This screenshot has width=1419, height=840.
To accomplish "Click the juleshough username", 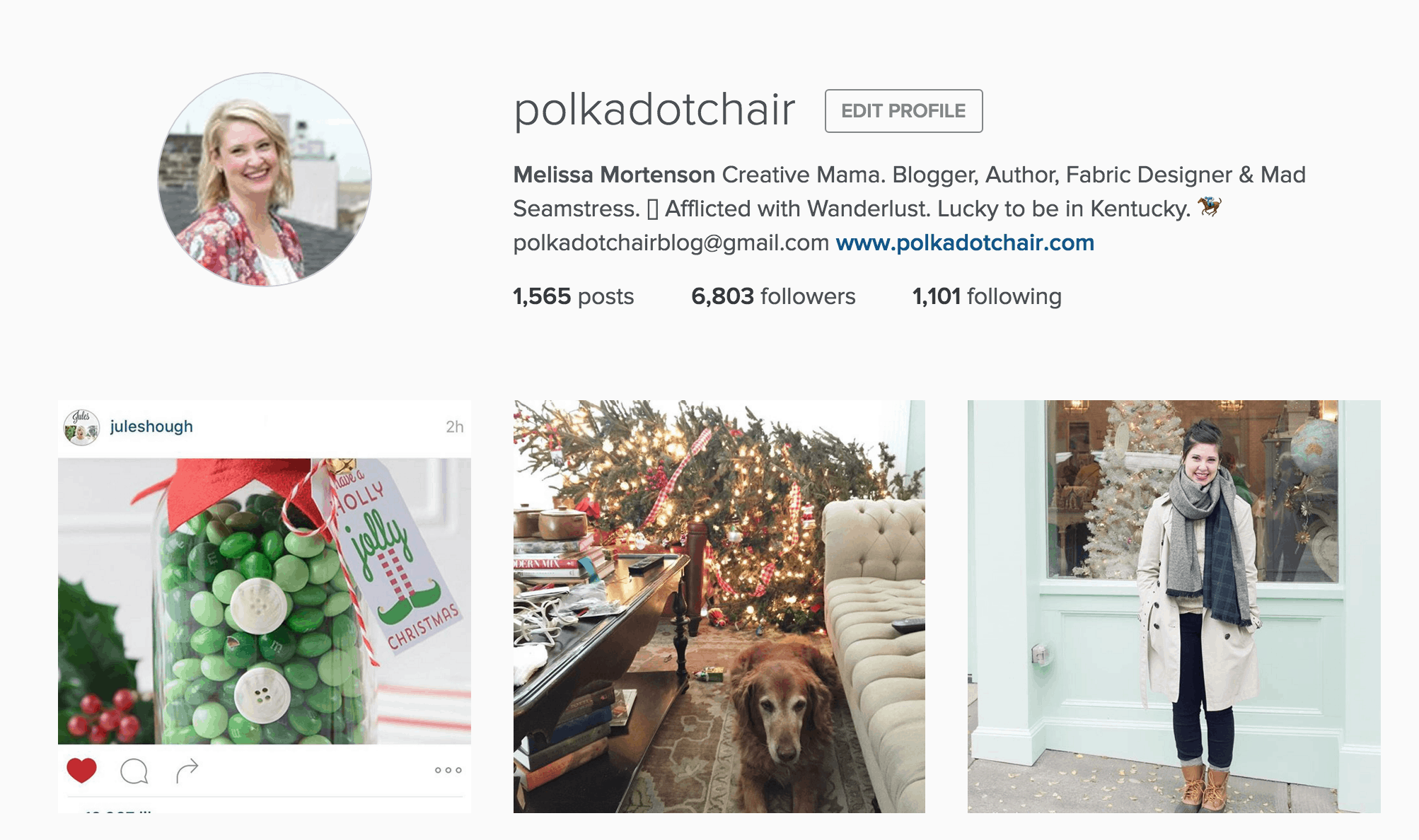I will [151, 426].
